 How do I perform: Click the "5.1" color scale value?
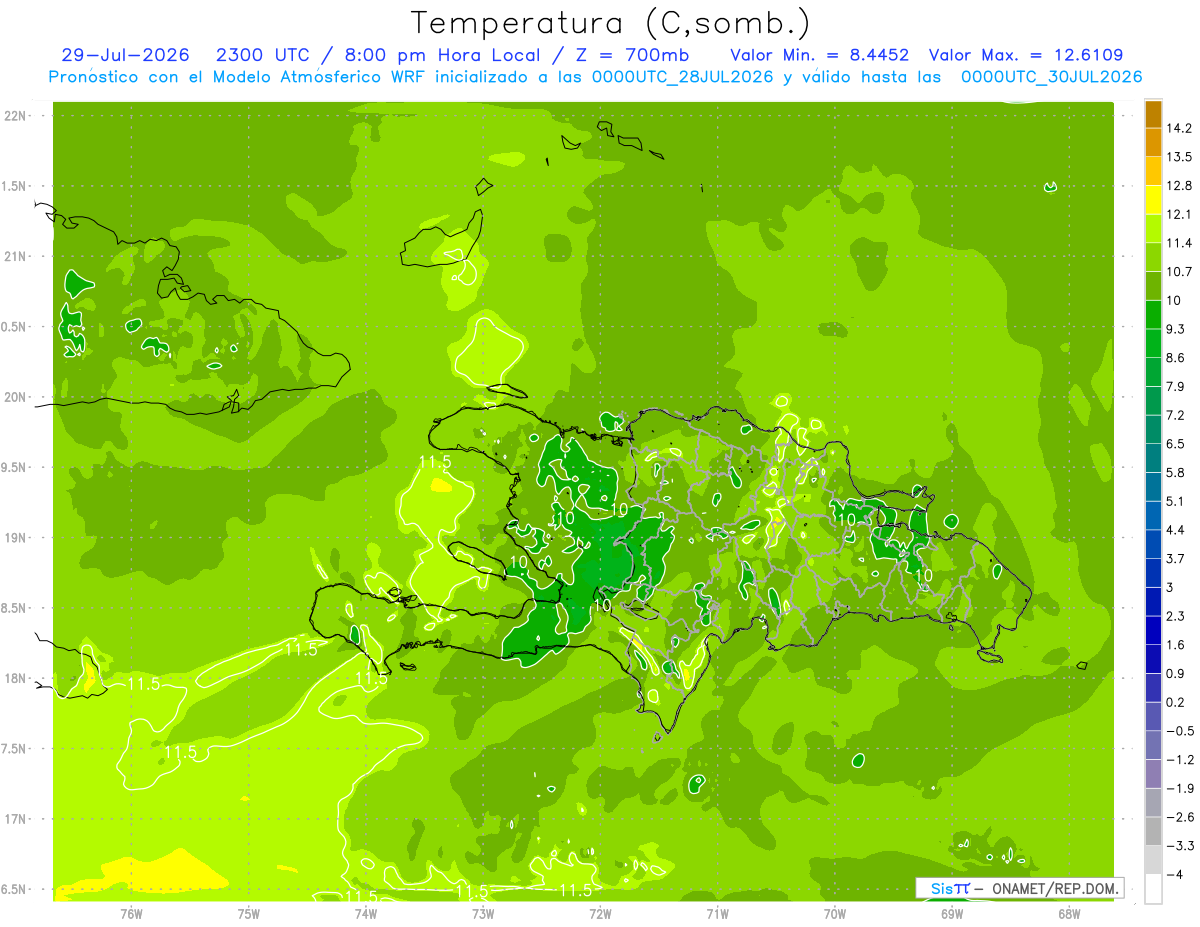coord(1175,501)
